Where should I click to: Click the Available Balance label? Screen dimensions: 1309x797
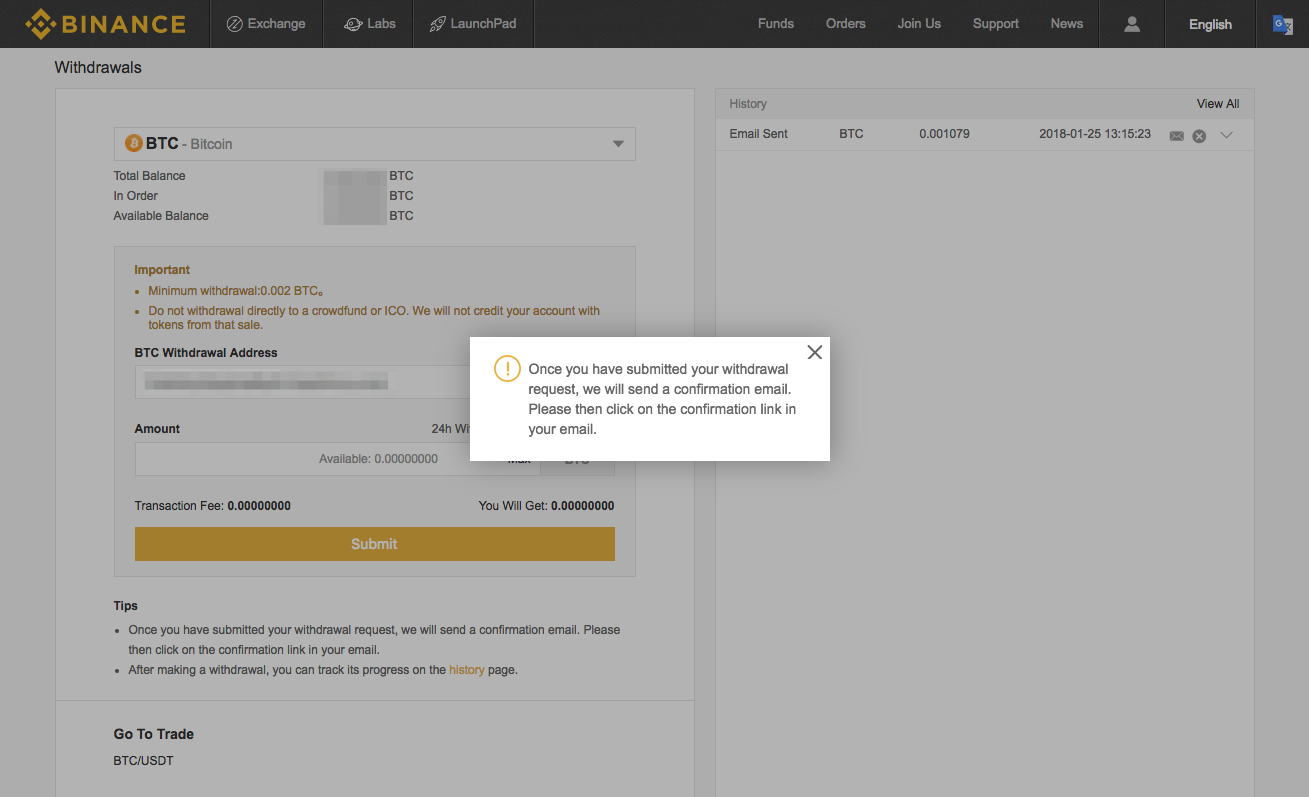pyautogui.click(x=161, y=216)
